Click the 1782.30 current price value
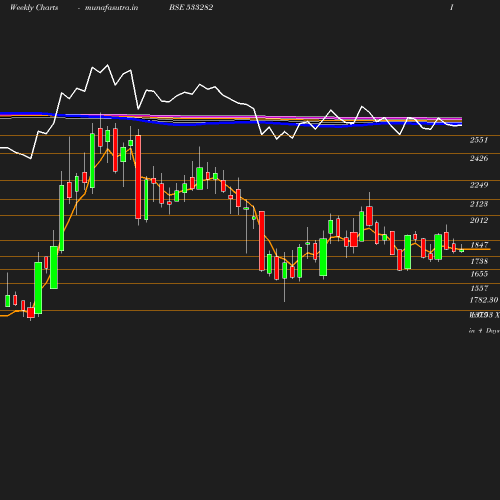Image resolution: width=500 pixels, height=500 pixels. coord(484,300)
